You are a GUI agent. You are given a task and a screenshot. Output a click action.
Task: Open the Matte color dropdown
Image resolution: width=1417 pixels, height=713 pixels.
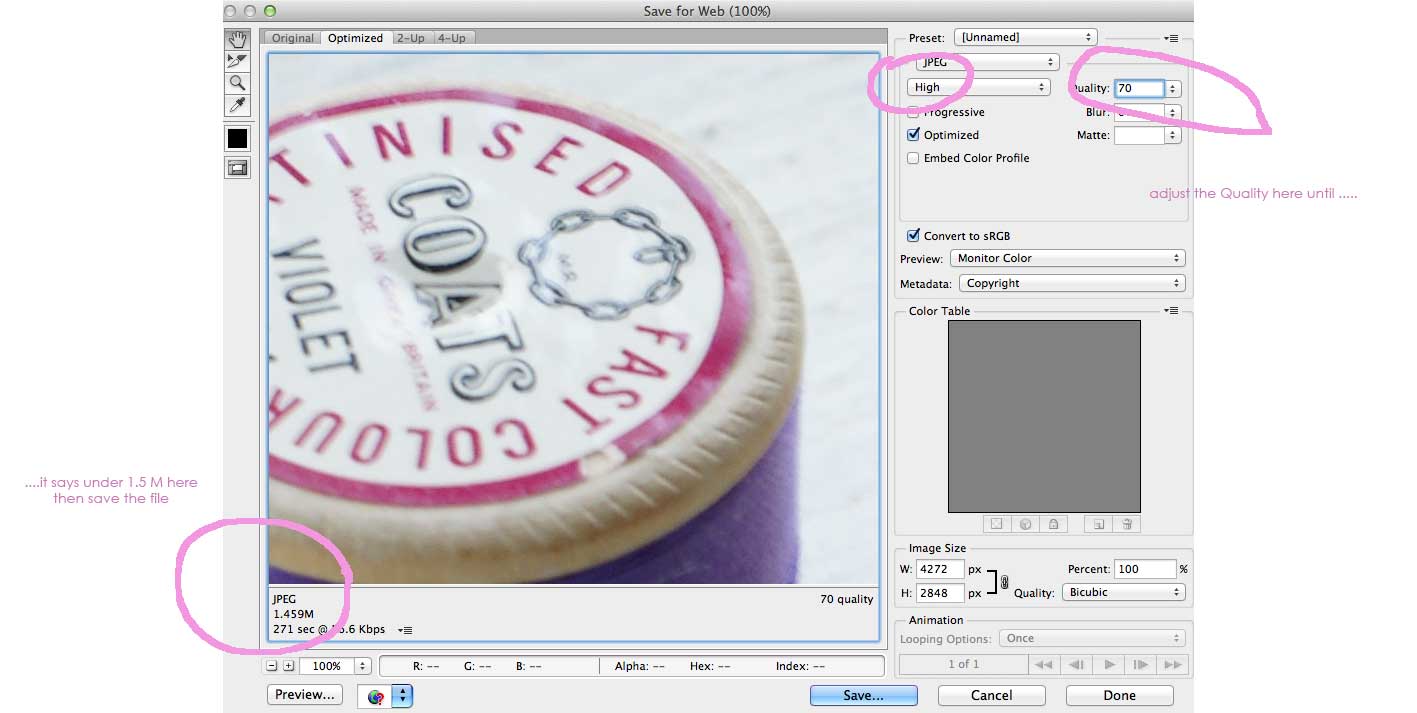1173,135
